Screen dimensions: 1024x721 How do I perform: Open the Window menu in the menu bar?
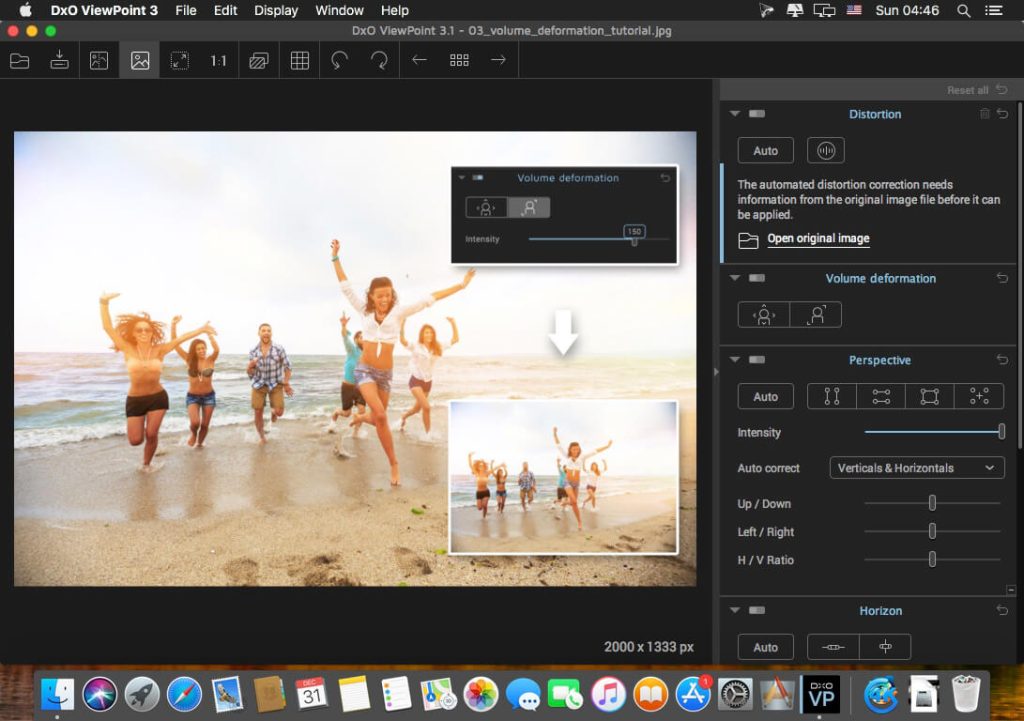tap(339, 11)
